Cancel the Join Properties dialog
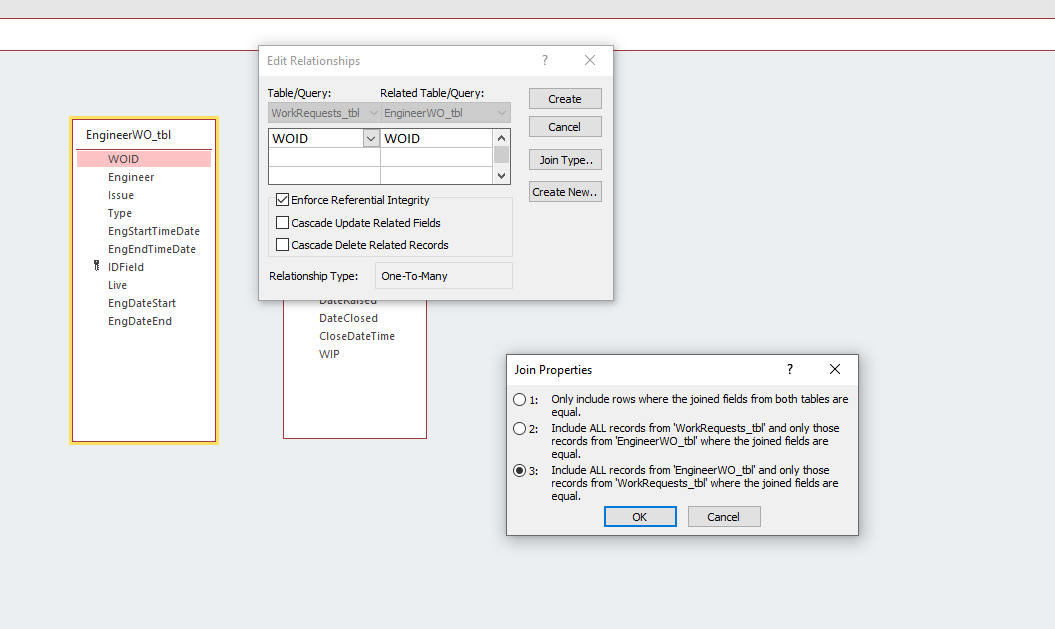The image size is (1055, 629). click(x=723, y=517)
